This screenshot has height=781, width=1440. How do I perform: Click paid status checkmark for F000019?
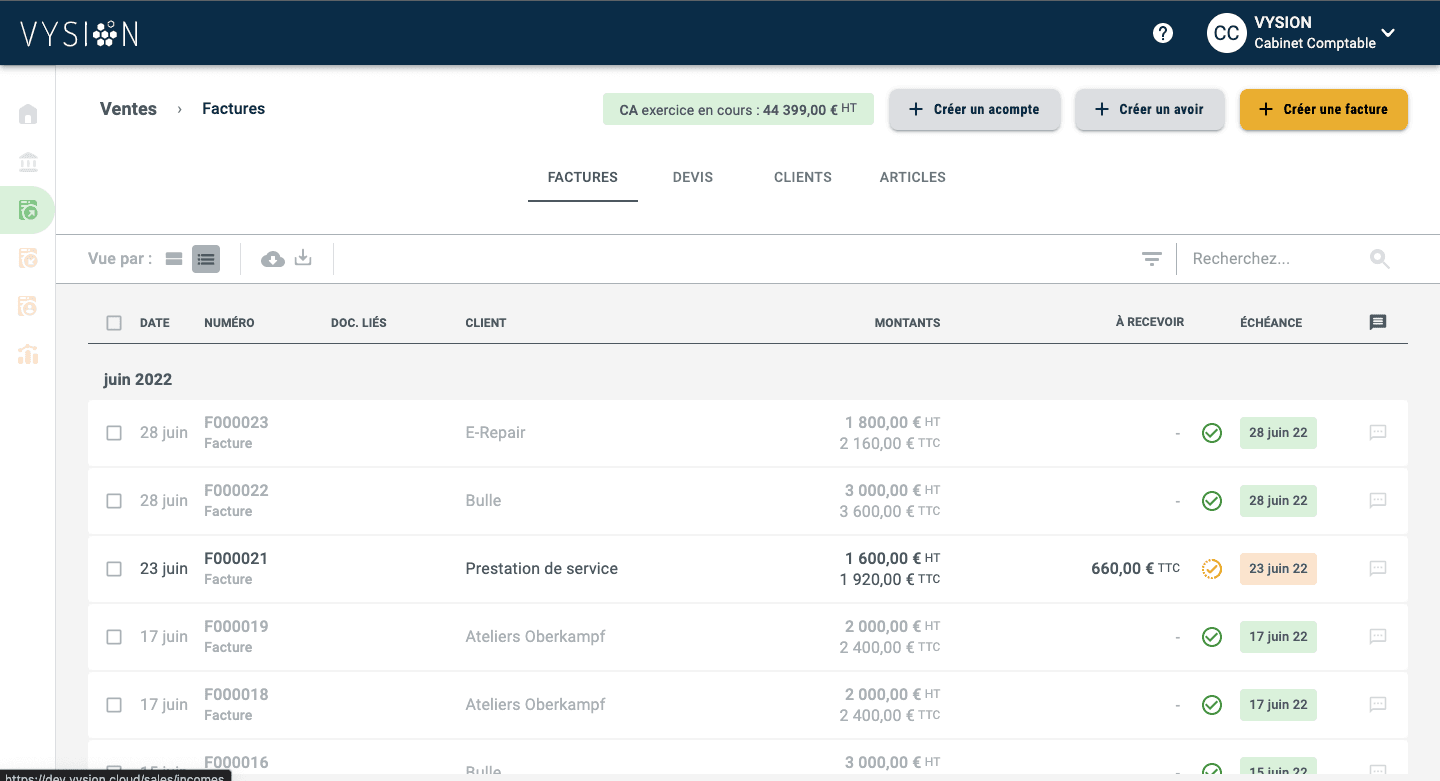point(1212,637)
